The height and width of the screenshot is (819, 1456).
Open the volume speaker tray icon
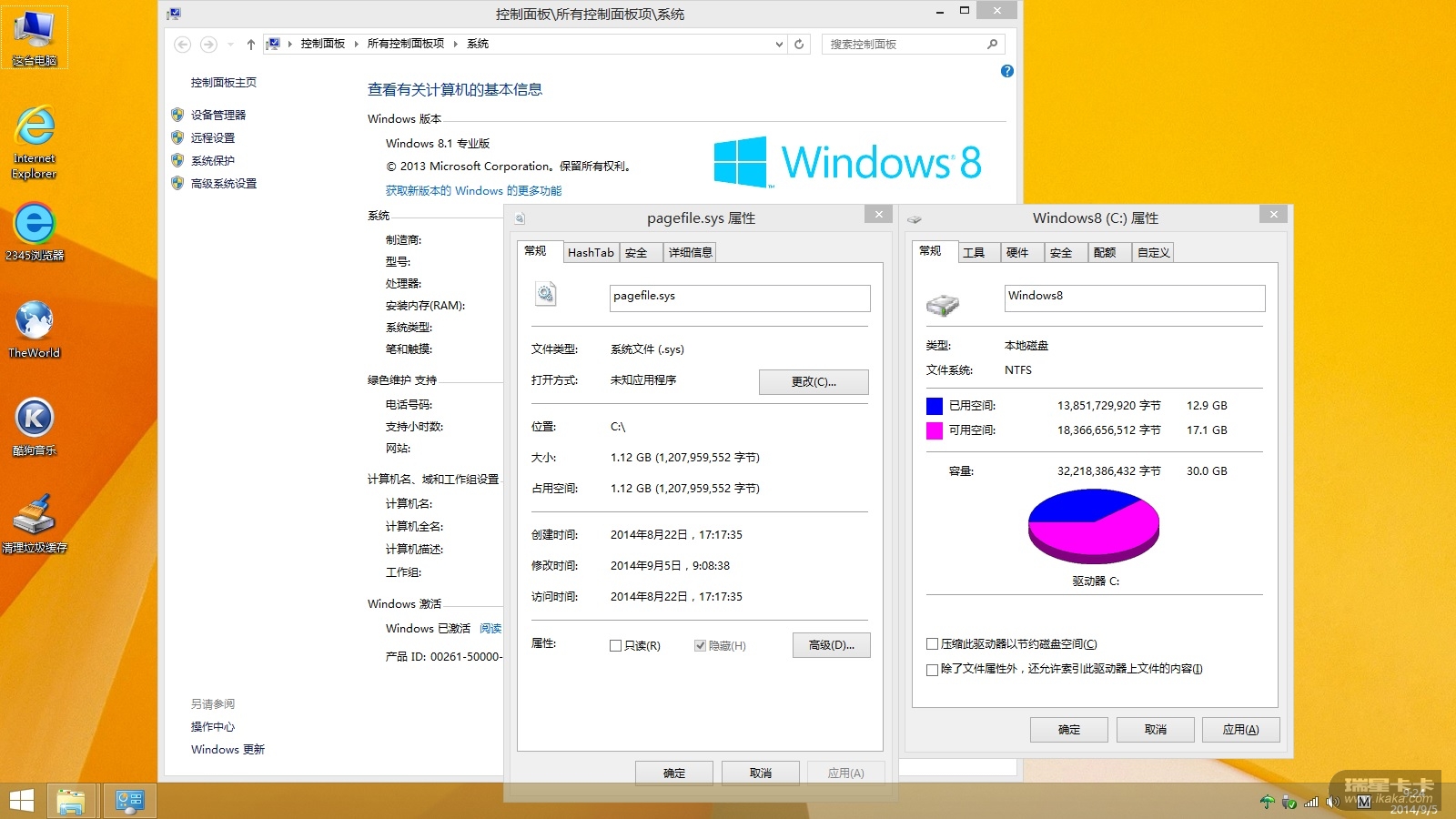pos(1333,802)
